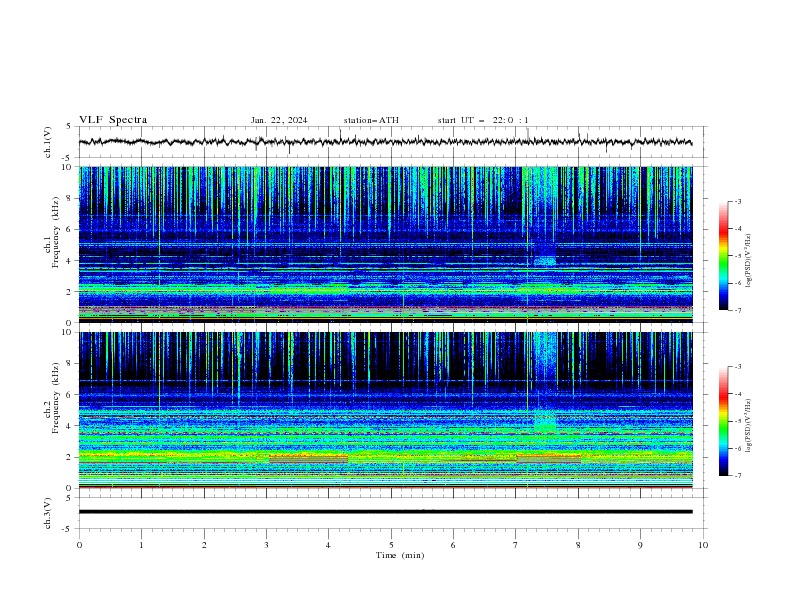This screenshot has height=612, width=792.
Task: Click the "-7" label on ch.2 color bar
Action: coord(737,475)
